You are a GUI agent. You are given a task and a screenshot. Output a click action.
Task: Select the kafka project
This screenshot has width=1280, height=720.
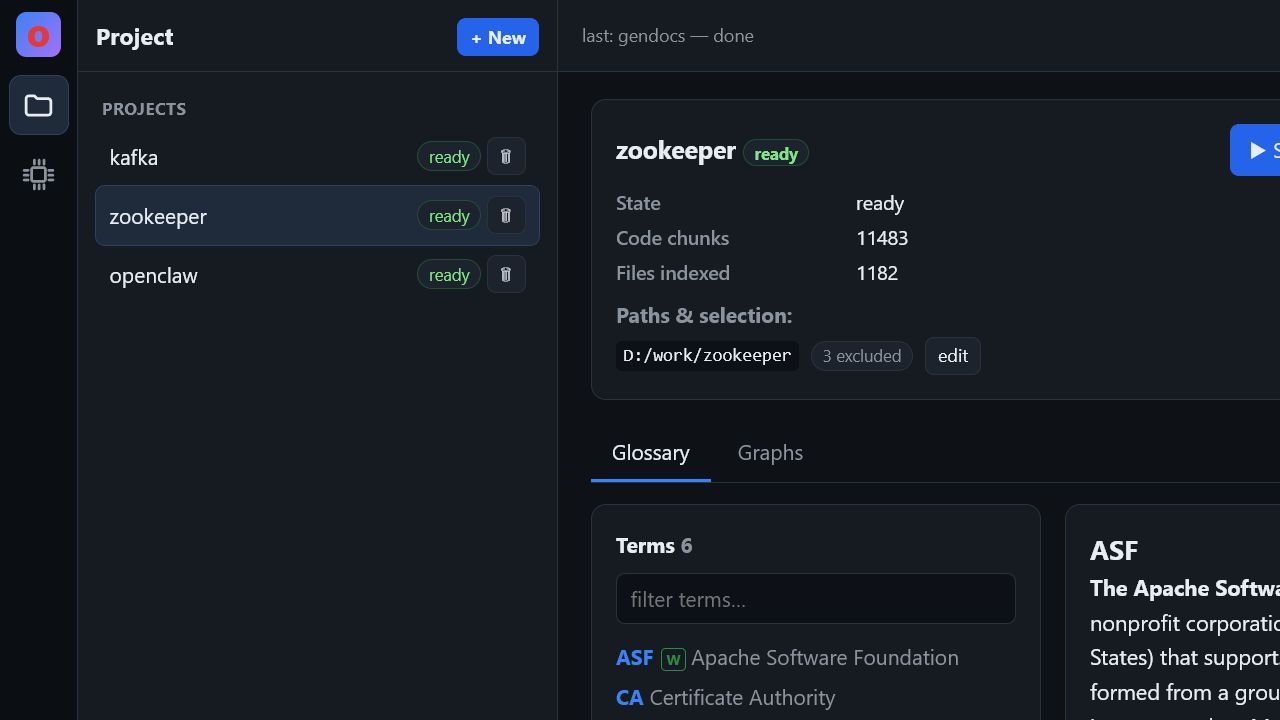pos(317,157)
